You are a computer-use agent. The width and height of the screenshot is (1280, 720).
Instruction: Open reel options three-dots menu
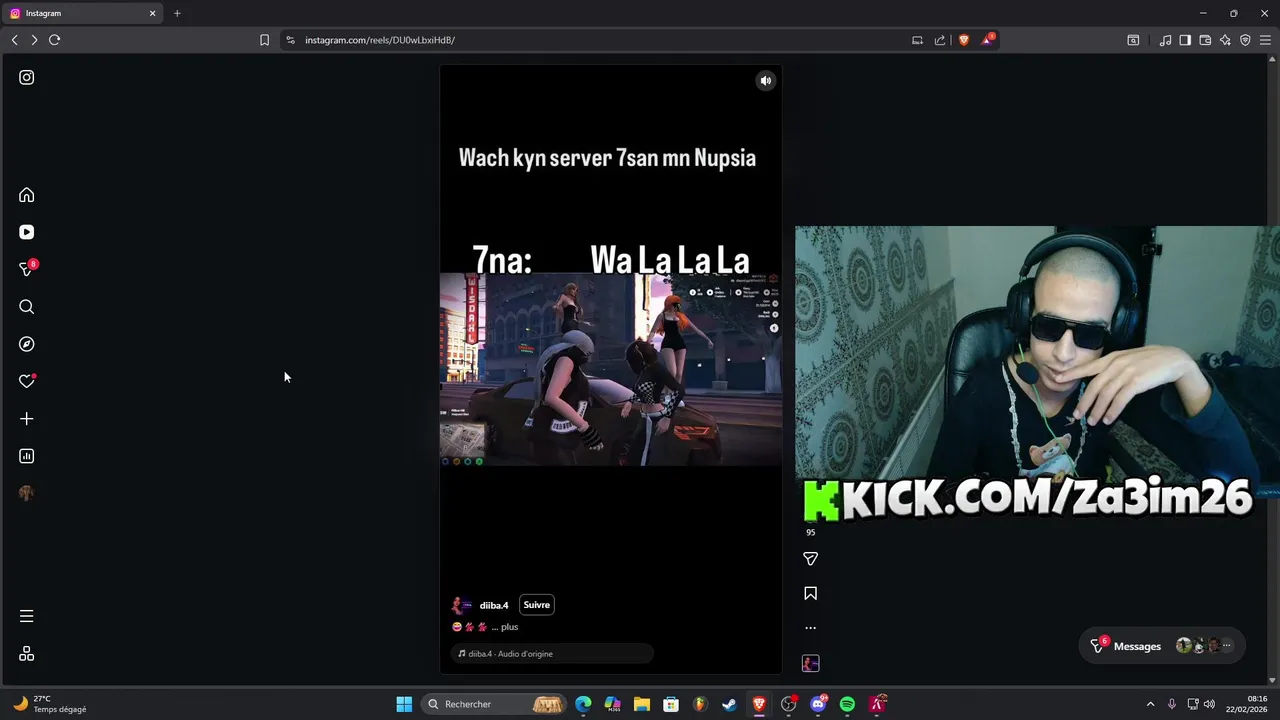click(x=811, y=628)
